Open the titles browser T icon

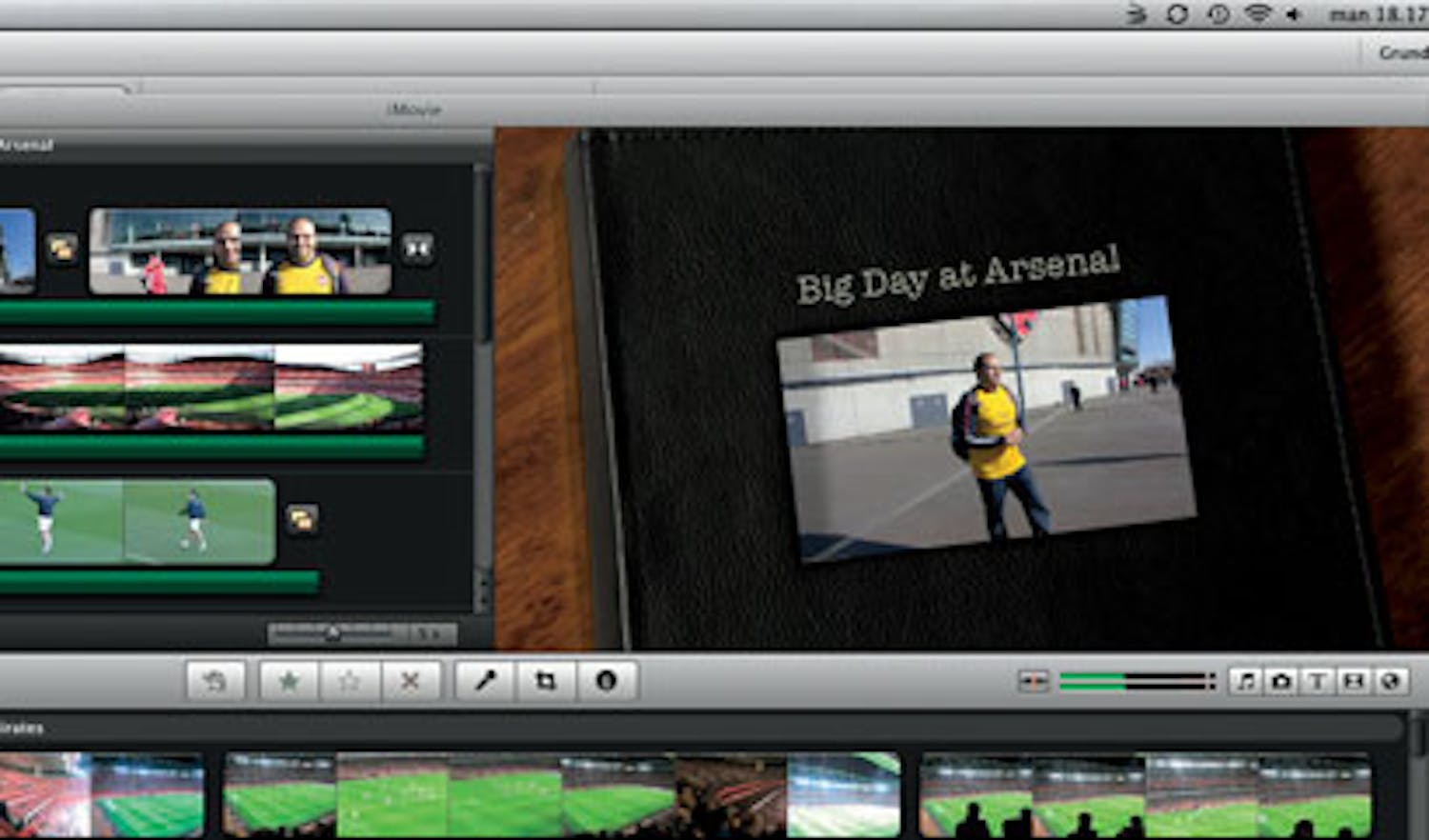pyautogui.click(x=1318, y=681)
